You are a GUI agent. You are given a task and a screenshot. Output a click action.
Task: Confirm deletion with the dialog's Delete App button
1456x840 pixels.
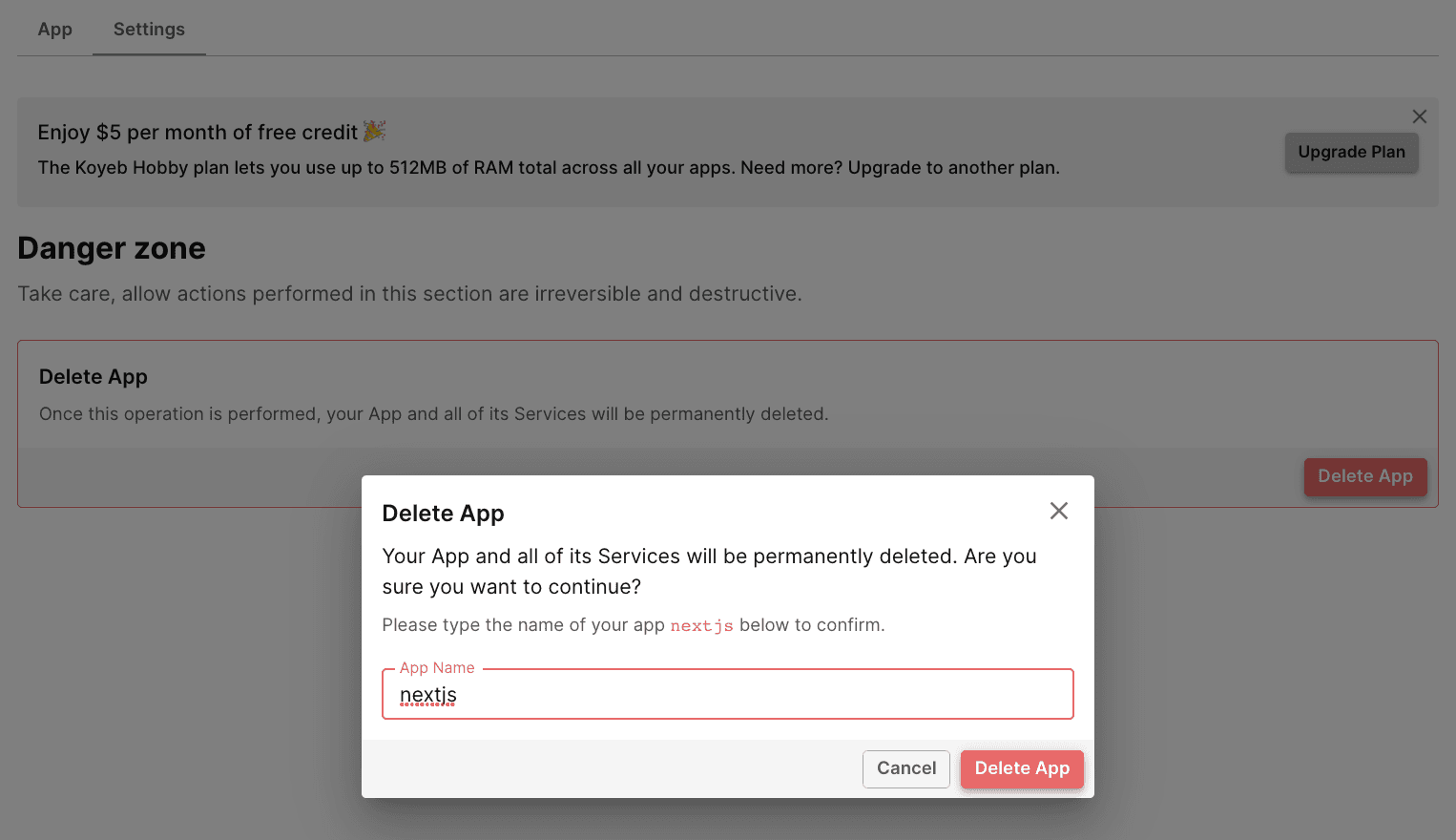point(1021,768)
